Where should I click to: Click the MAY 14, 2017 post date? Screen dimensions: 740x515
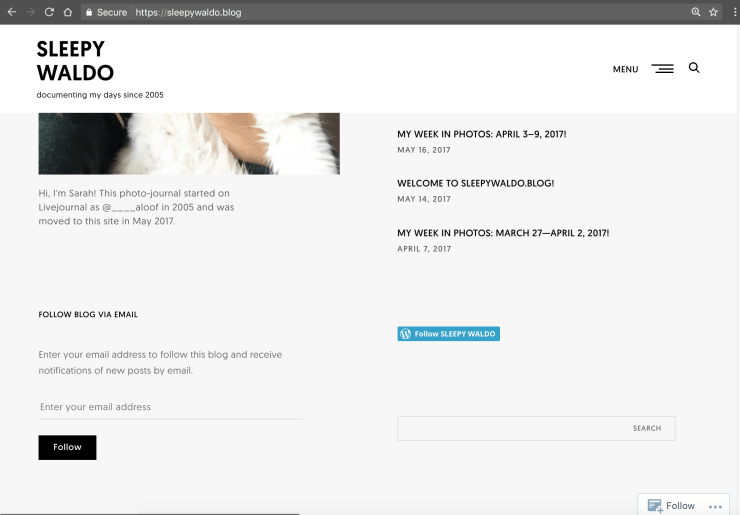424,199
